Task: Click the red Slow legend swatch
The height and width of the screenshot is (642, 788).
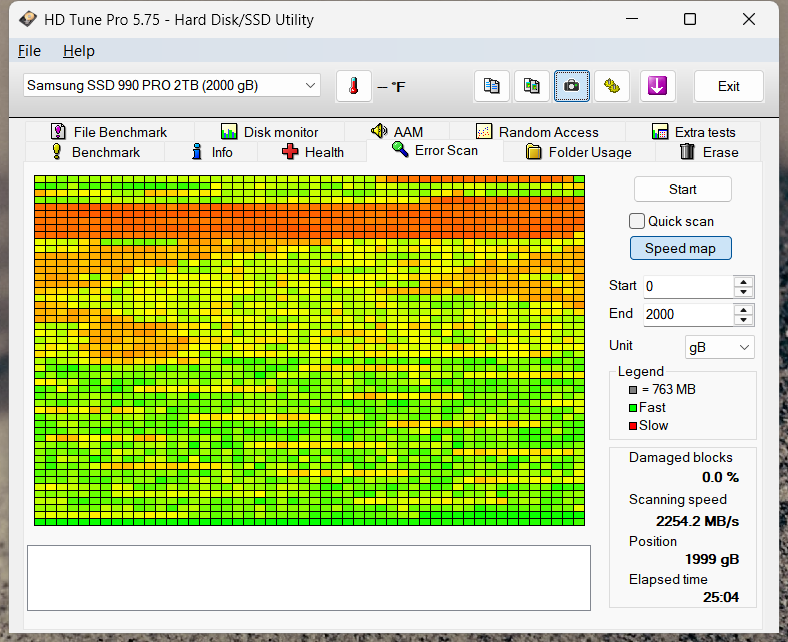Action: point(633,426)
